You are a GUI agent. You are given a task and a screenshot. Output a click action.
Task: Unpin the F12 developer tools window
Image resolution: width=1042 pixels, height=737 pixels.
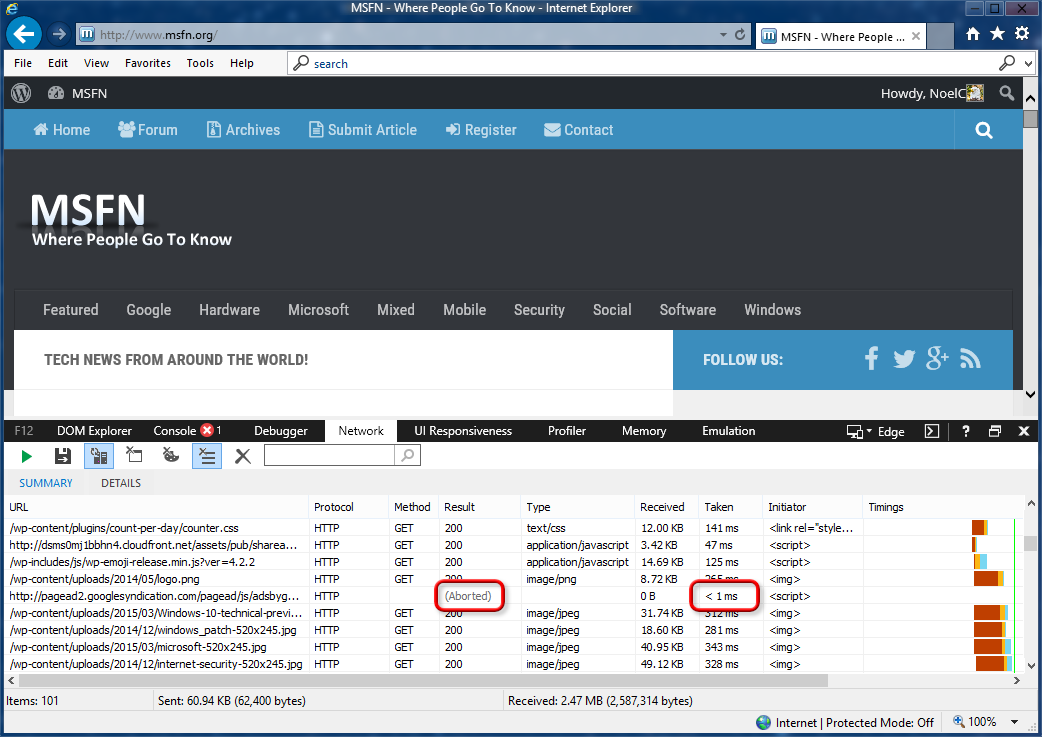995,431
